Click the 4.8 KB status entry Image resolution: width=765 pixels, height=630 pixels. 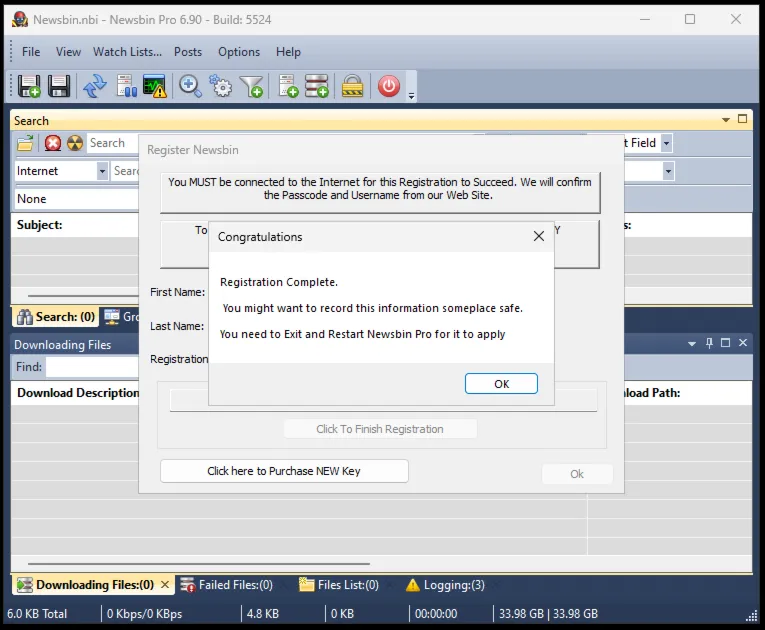tap(262, 614)
